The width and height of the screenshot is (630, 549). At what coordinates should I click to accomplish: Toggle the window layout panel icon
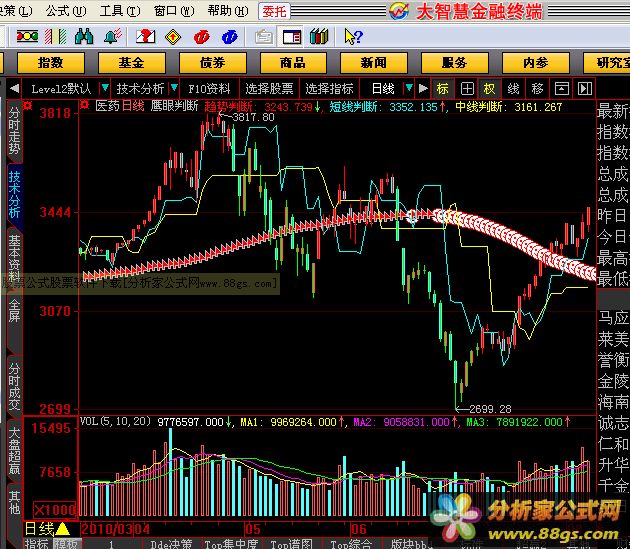[292, 37]
